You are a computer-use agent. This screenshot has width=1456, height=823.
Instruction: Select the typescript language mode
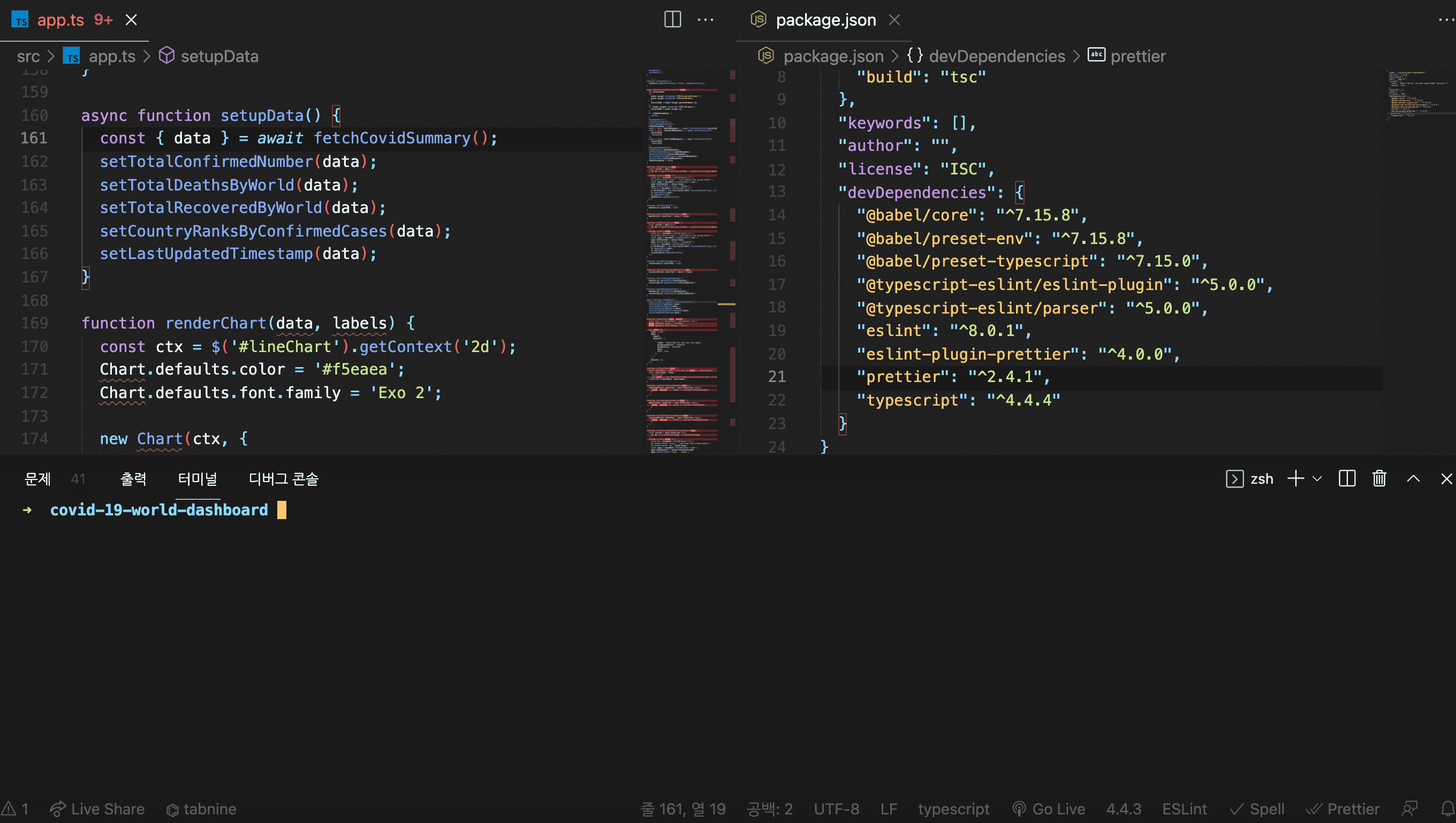pos(953,809)
